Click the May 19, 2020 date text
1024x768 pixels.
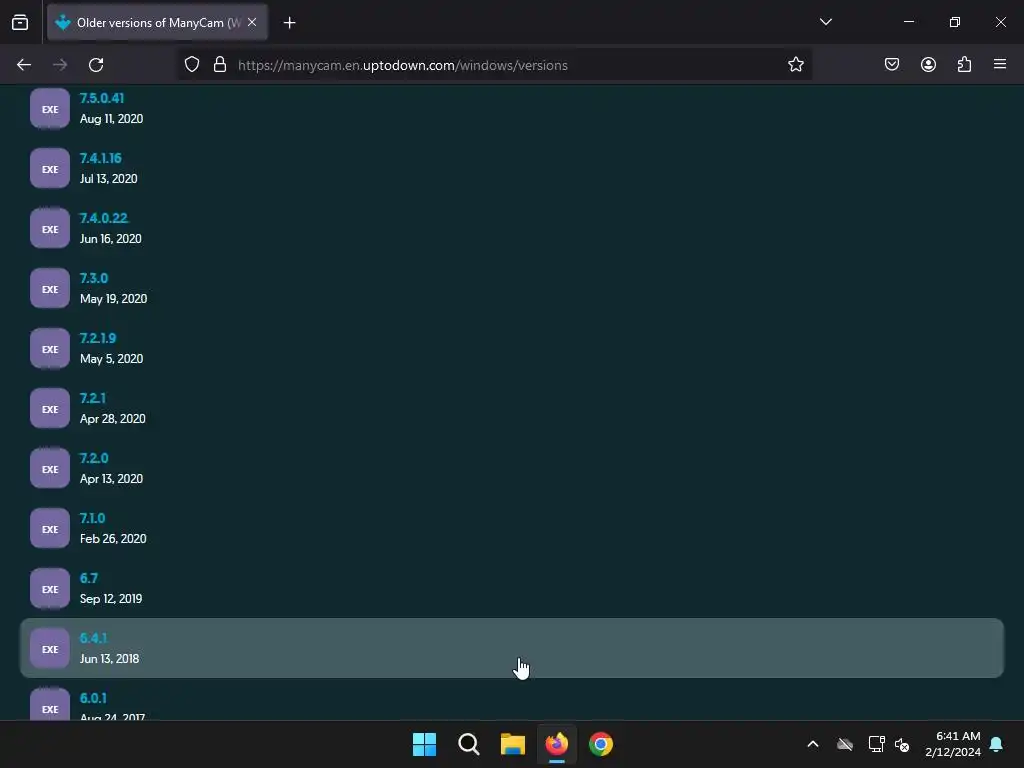(x=114, y=299)
